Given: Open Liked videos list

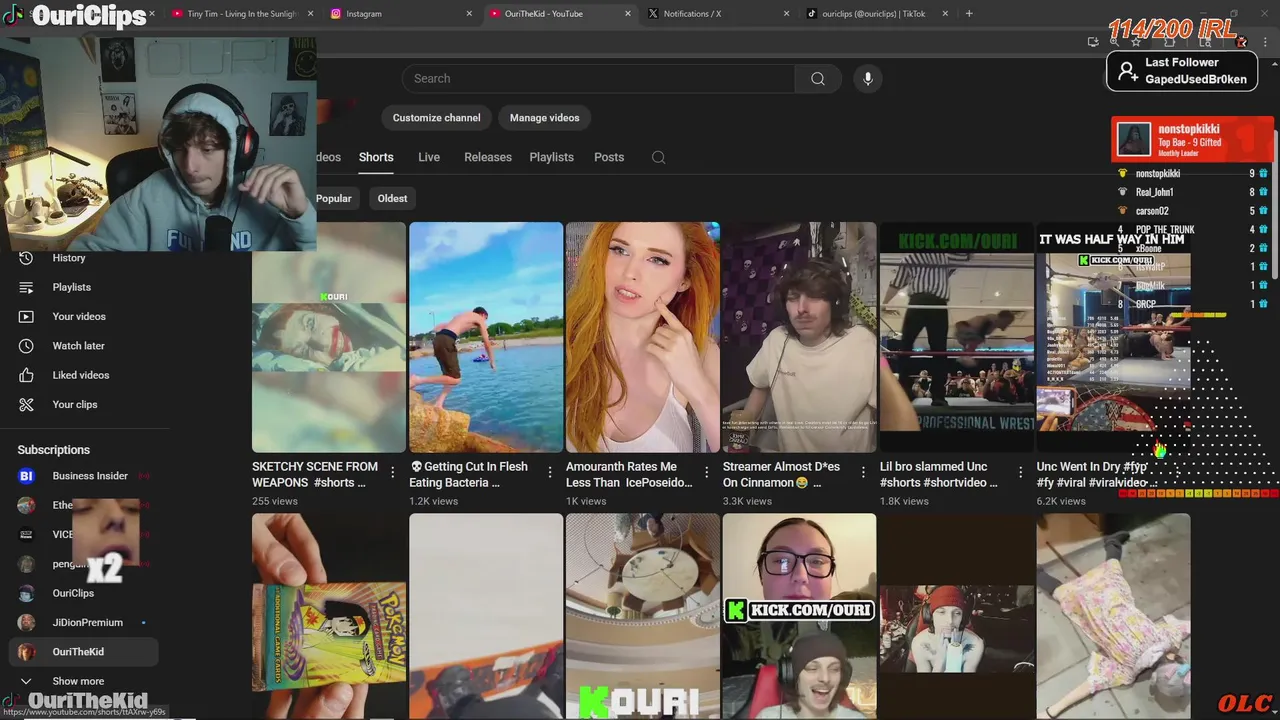Looking at the screenshot, I should coord(85,375).
